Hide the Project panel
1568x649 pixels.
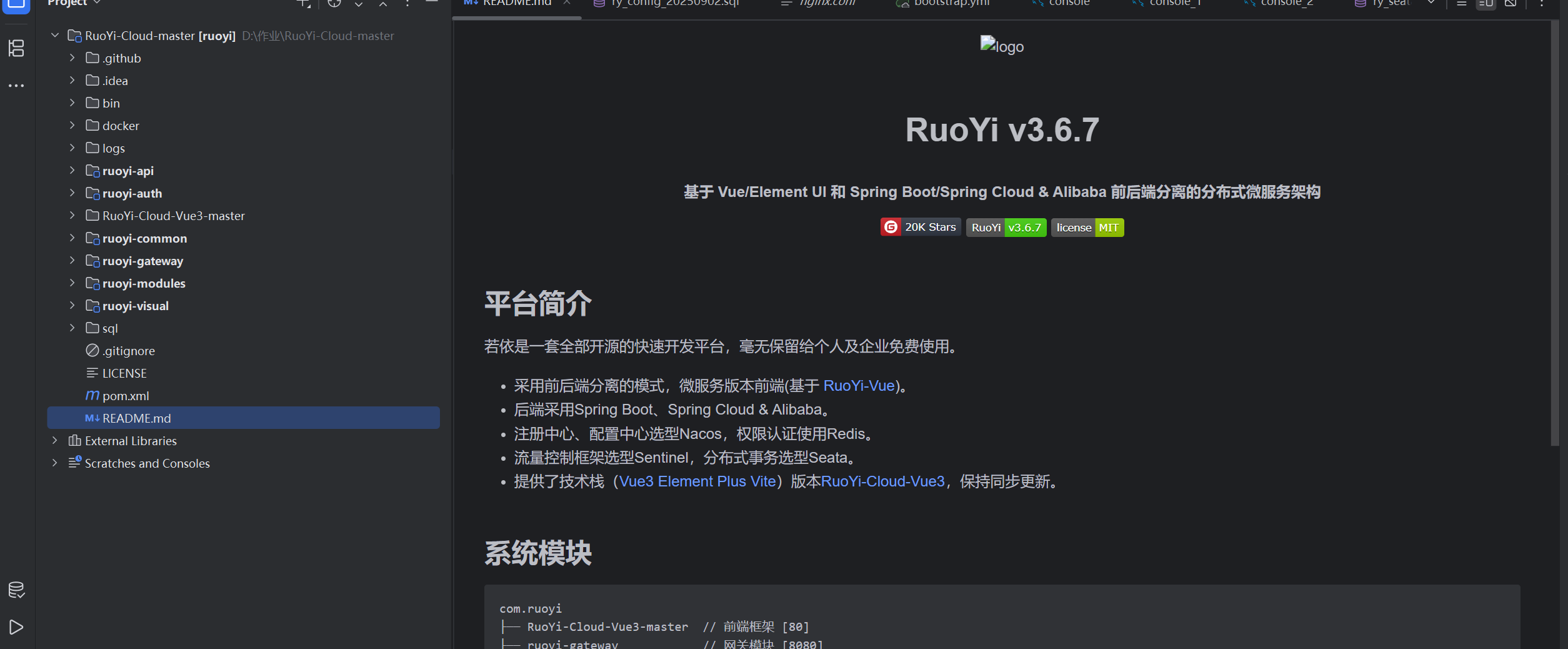[432, 3]
